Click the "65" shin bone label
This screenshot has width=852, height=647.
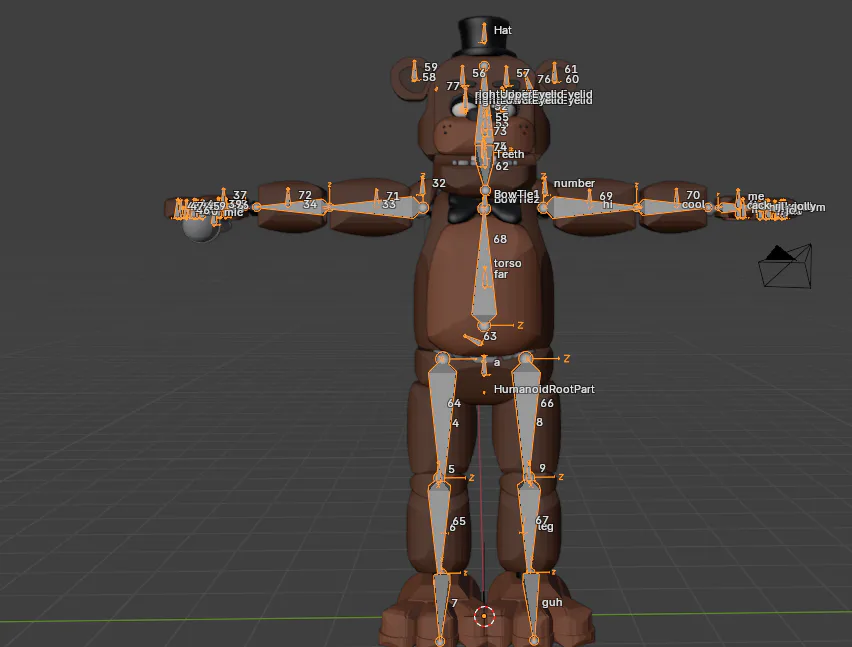point(459,521)
